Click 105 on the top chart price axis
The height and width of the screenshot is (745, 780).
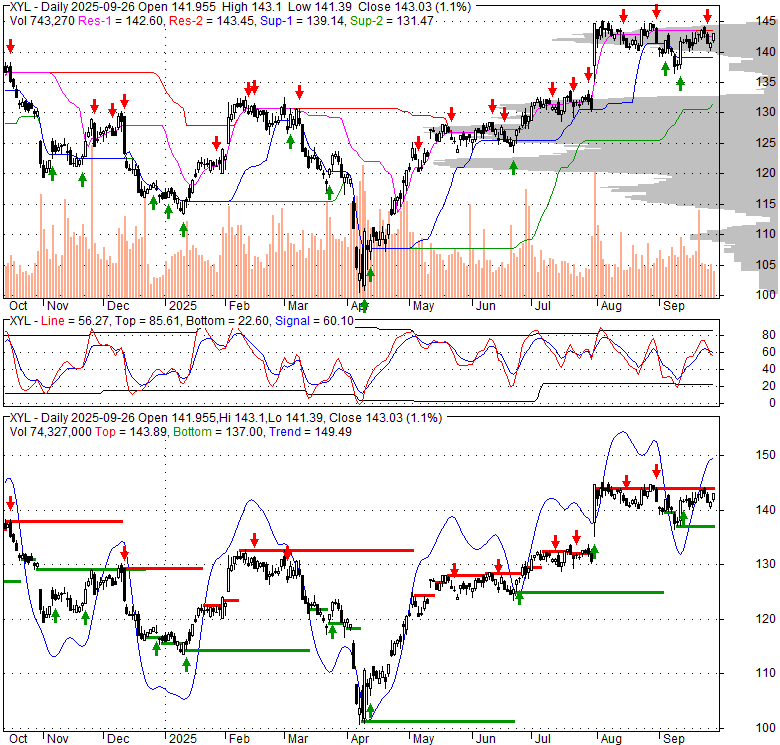click(x=766, y=265)
